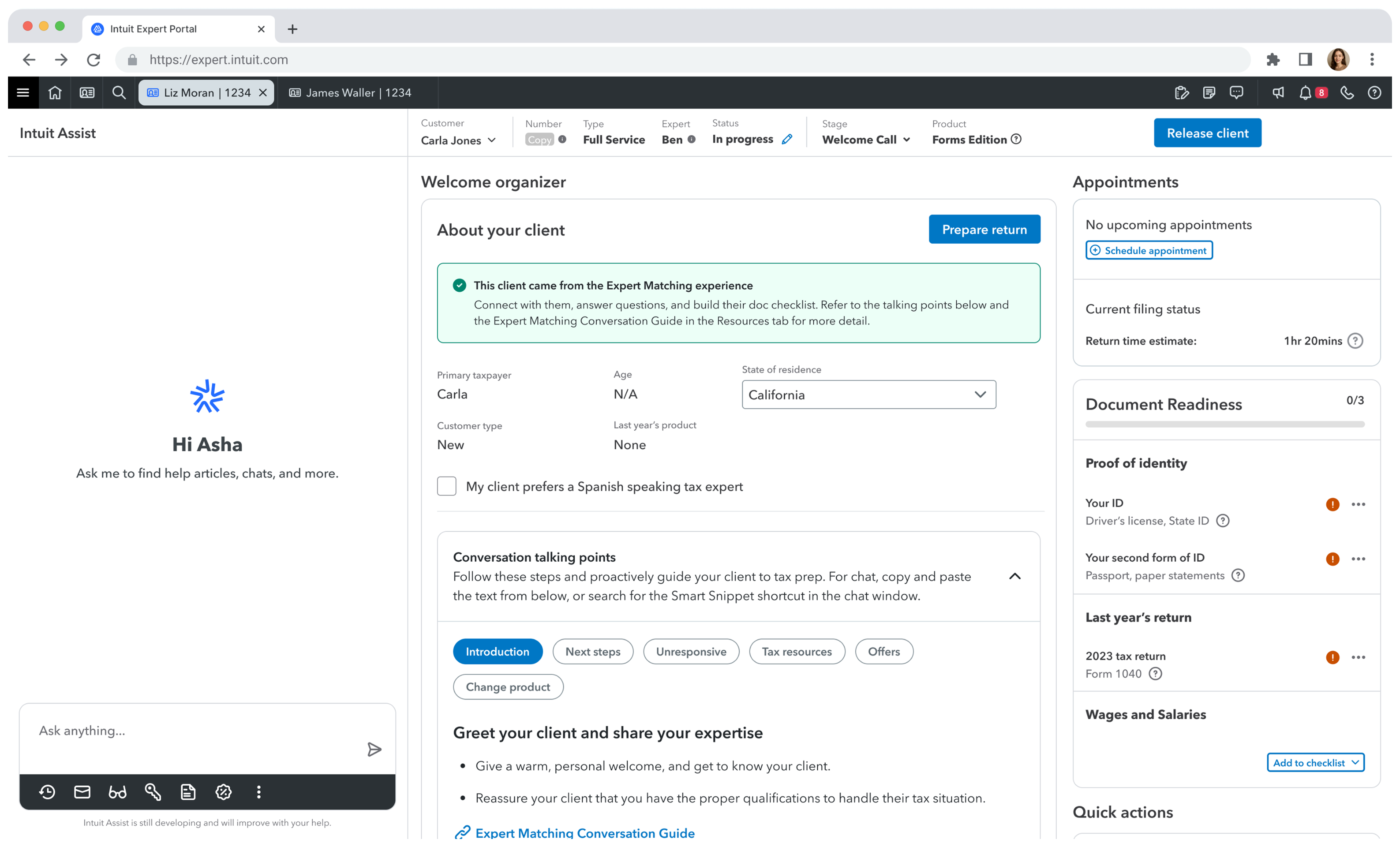The width and height of the screenshot is (1400, 847).
Task: Open the search magnifier icon
Action: 119,93
